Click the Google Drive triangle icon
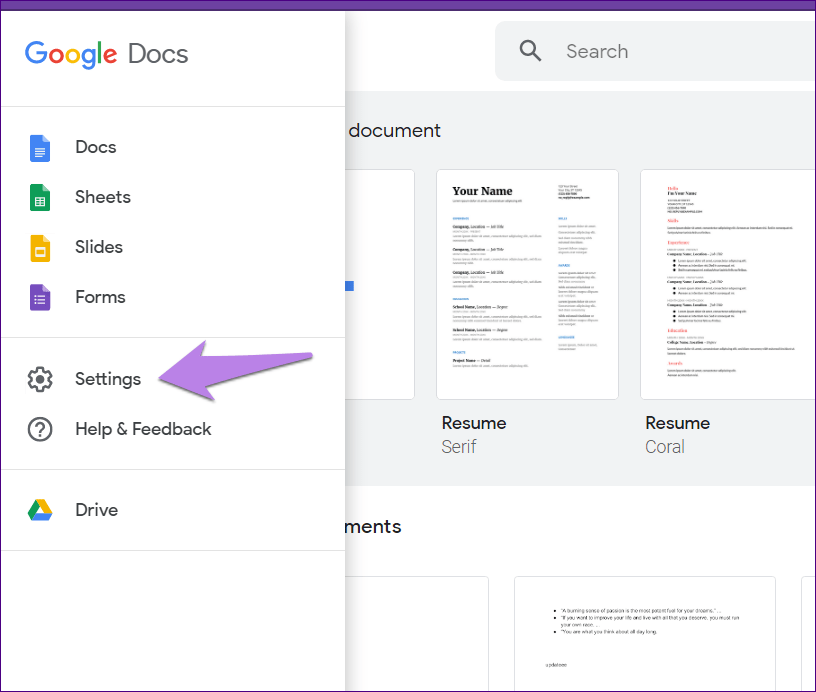The image size is (816, 692). click(40, 511)
